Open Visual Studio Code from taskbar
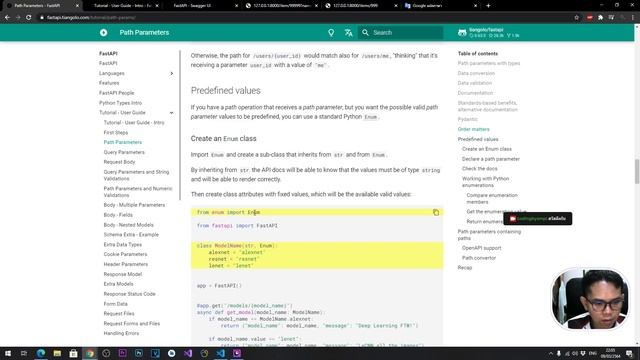Image resolution: width=640 pixels, height=360 pixels. (x=220, y=353)
